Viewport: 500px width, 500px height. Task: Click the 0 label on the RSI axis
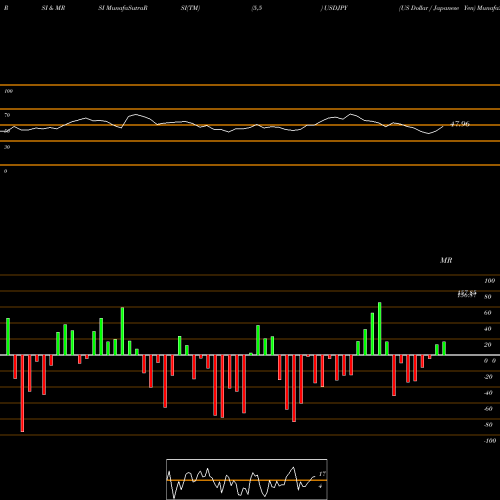[x=5, y=171]
